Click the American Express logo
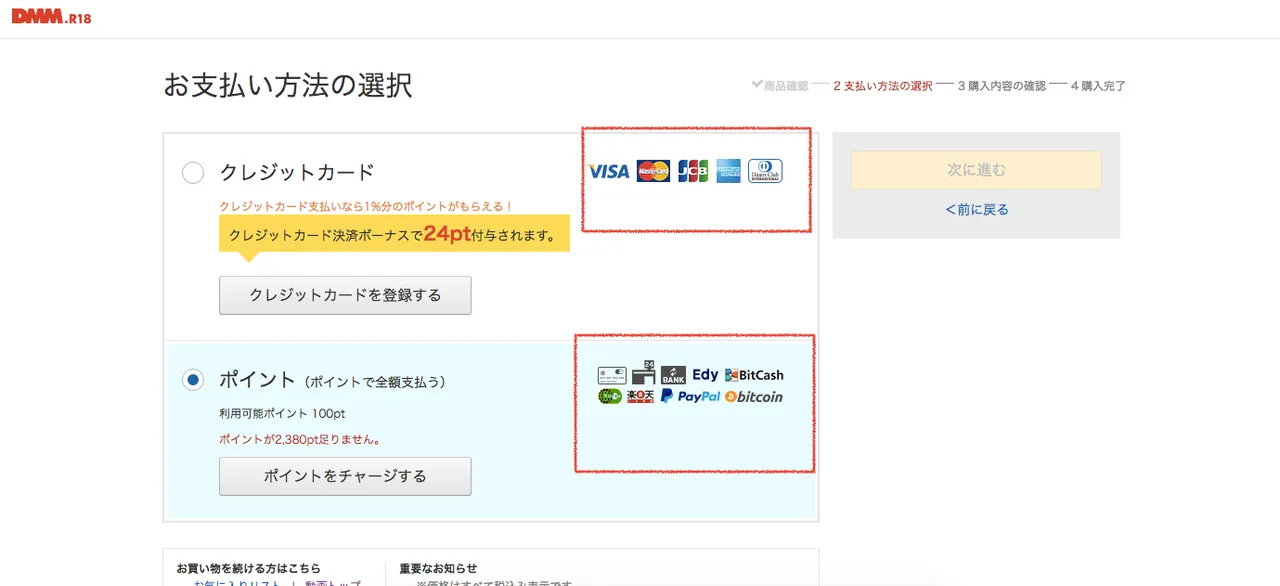The image size is (1280, 586). click(729, 171)
